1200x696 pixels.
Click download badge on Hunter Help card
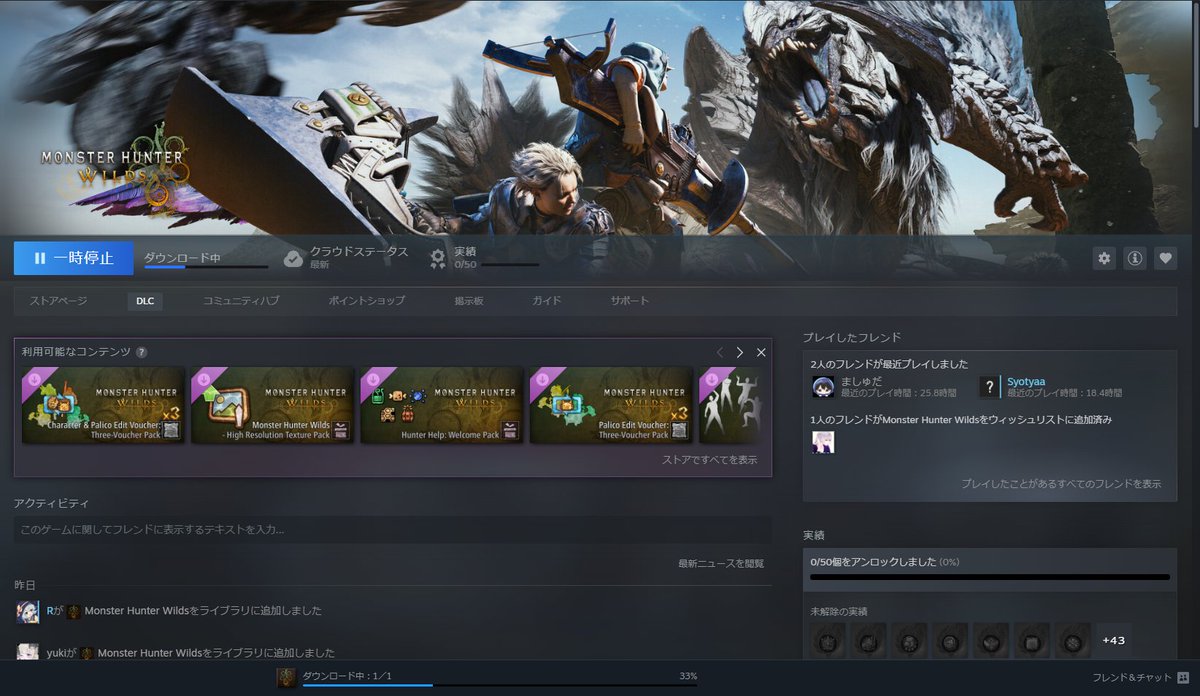[x=372, y=379]
